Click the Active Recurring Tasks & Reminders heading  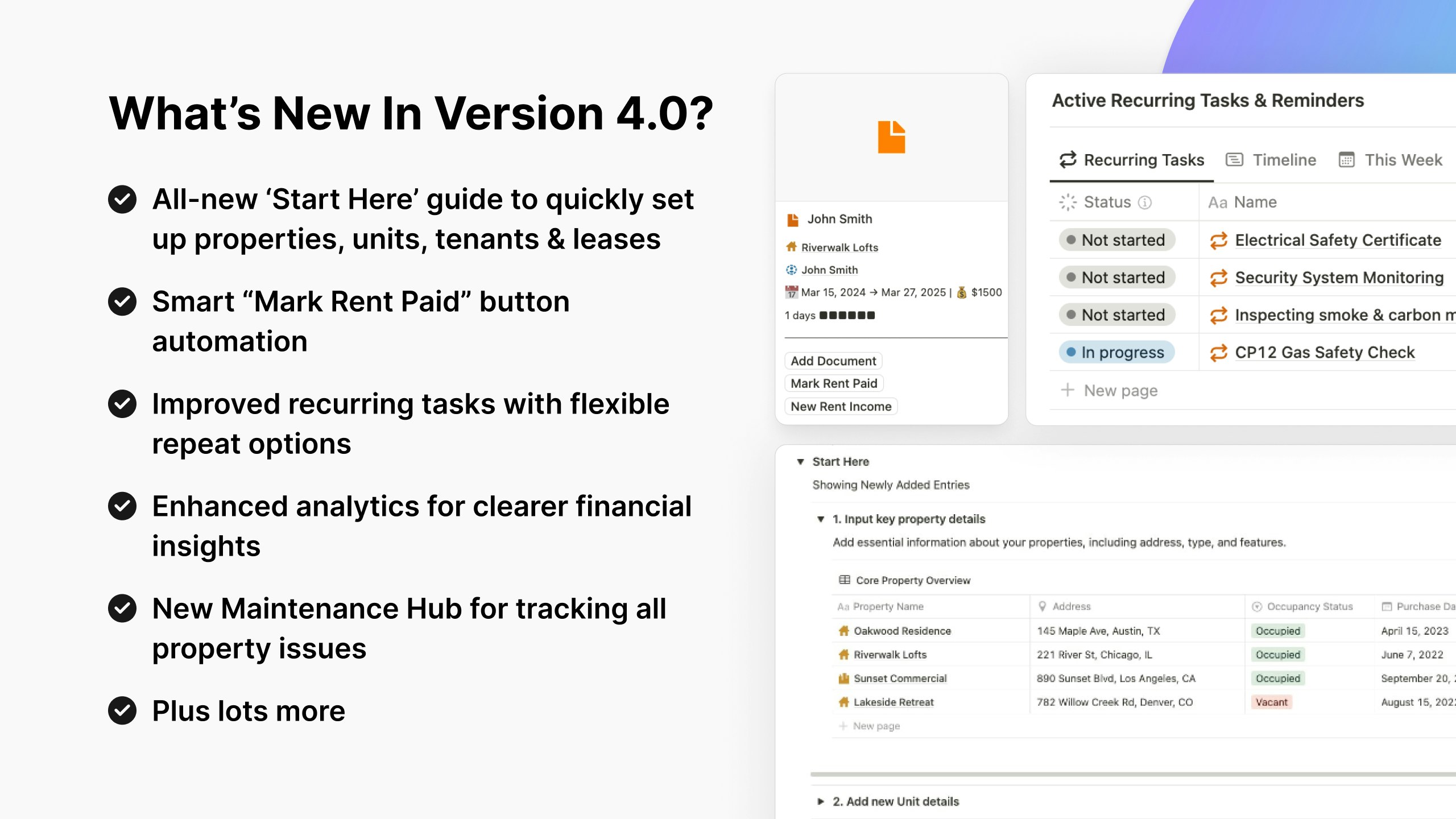(1208, 101)
